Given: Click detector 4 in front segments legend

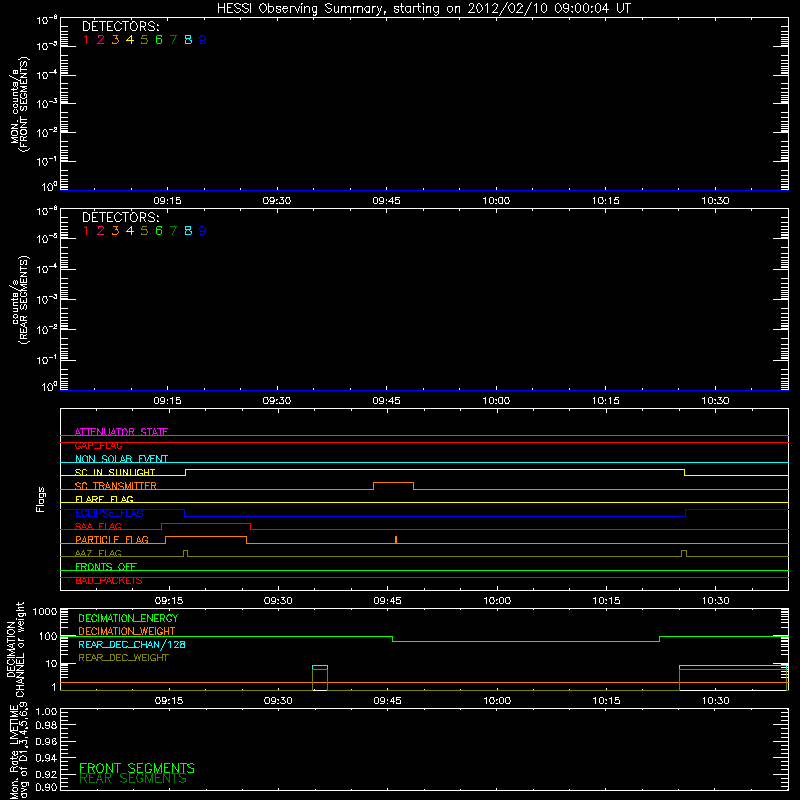Looking at the screenshot, I should pyautogui.click(x=130, y=40).
